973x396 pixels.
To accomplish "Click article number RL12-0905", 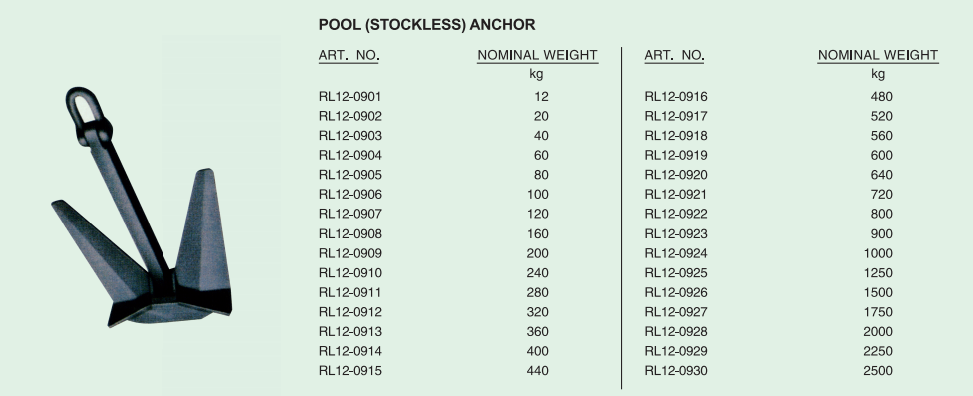I will 350,175.
